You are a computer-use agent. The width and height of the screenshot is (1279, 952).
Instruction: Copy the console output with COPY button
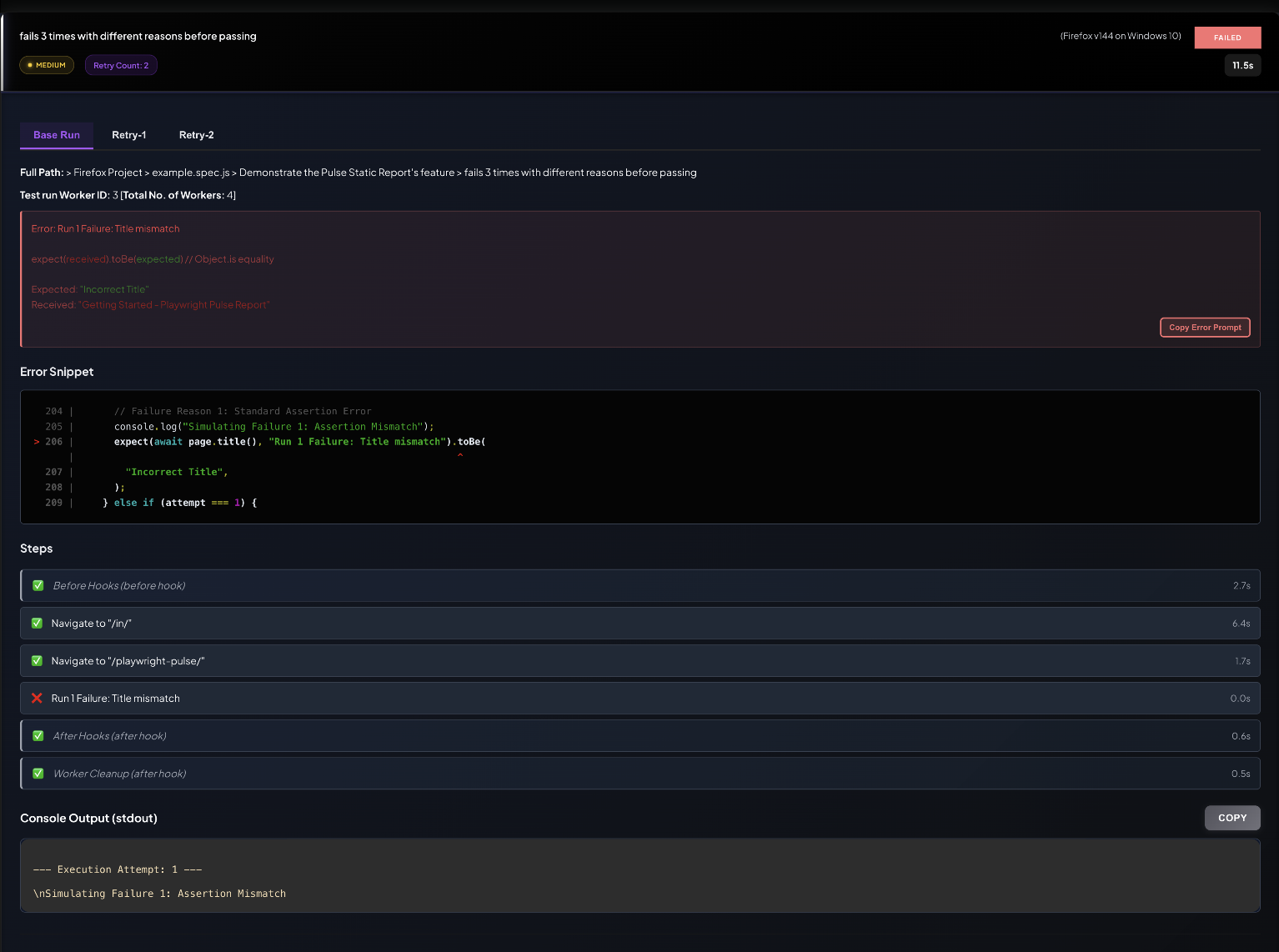click(1231, 818)
